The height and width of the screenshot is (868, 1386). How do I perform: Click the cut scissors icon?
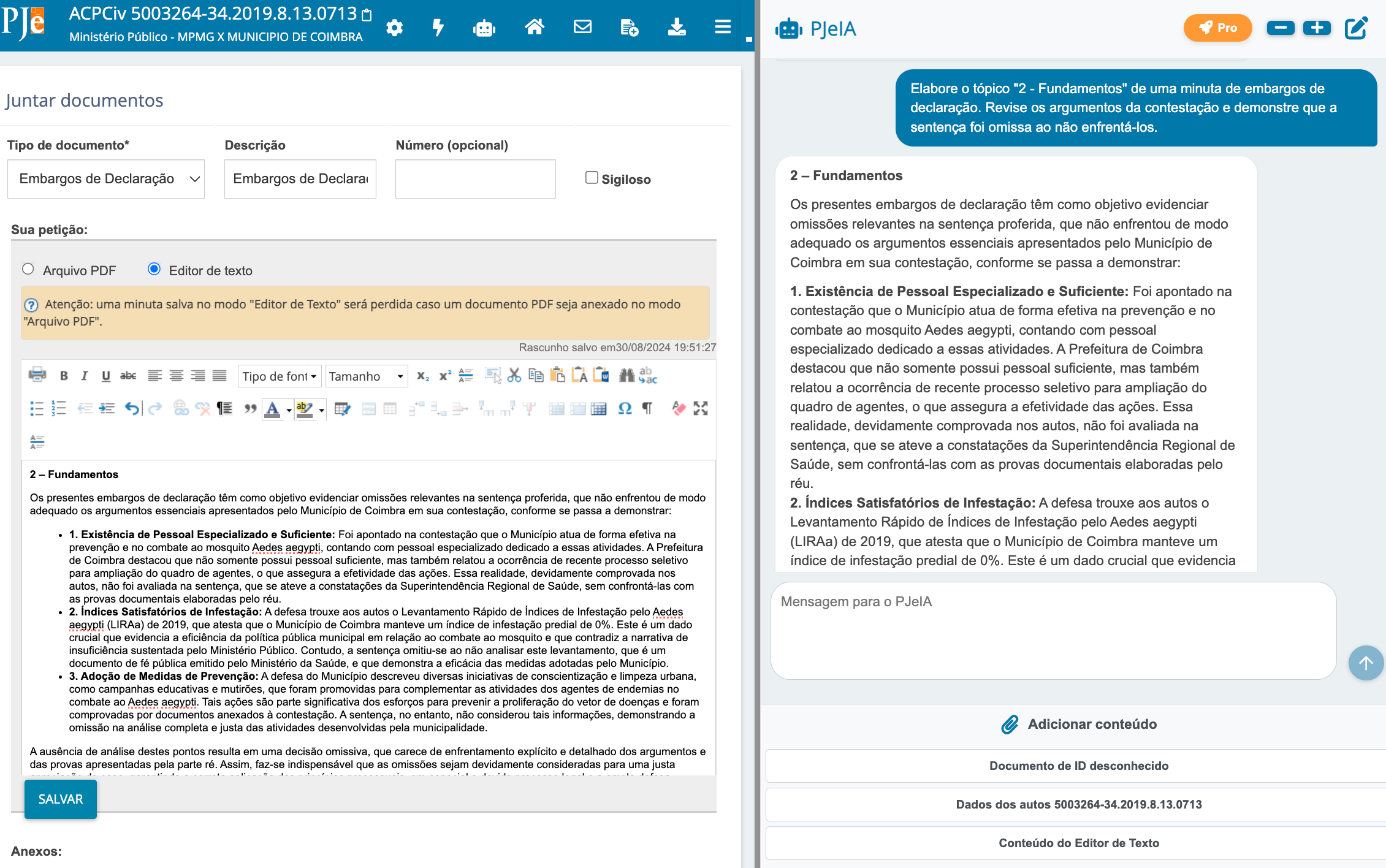click(x=514, y=375)
